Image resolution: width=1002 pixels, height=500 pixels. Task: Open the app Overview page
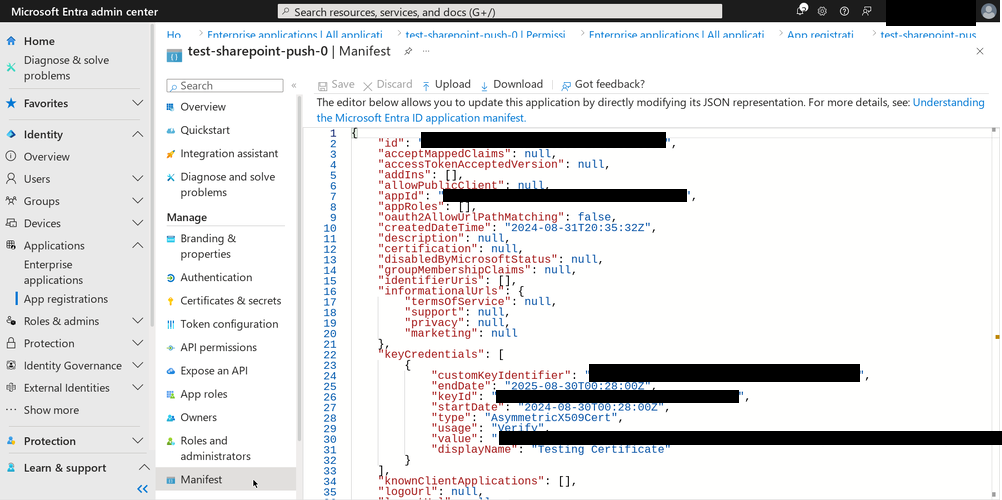(203, 107)
